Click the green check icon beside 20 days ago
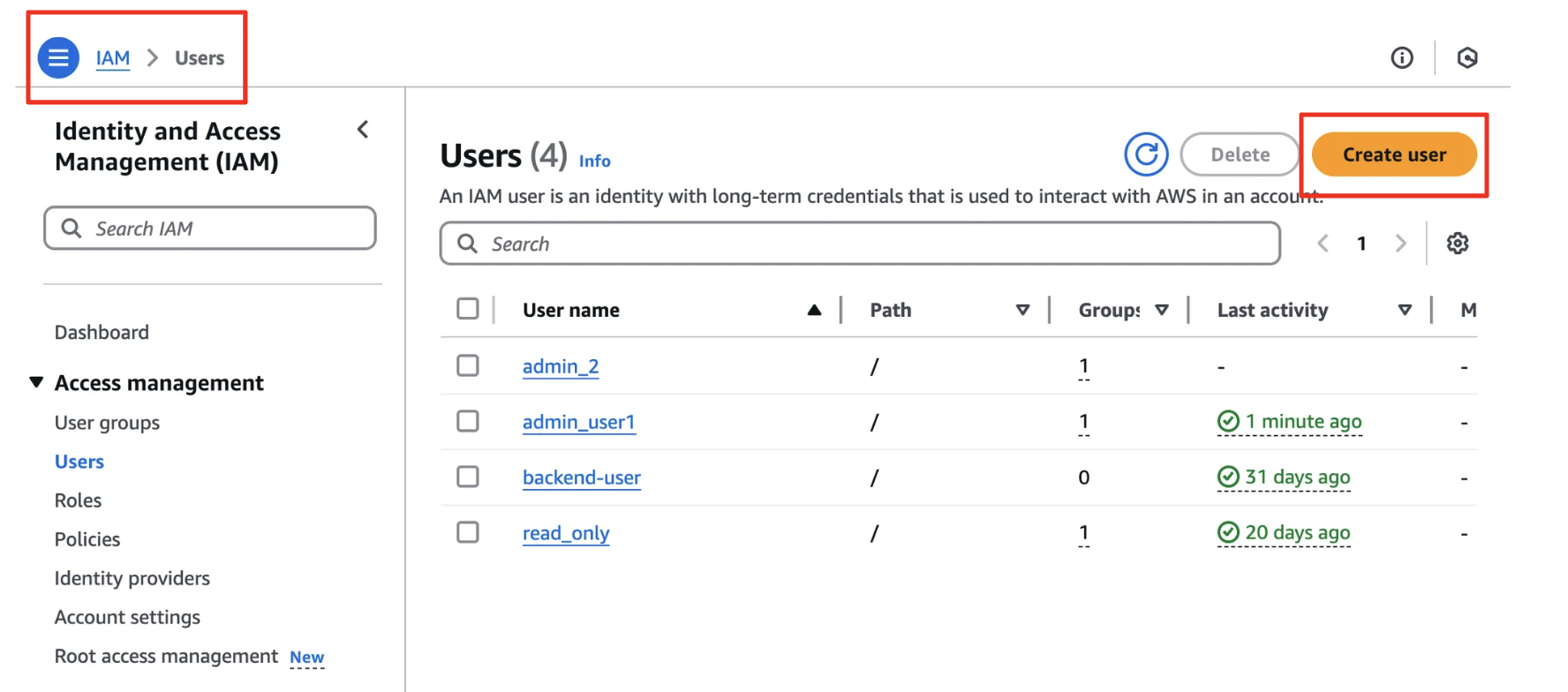Viewport: 1568px width, 692px height. 1228,532
